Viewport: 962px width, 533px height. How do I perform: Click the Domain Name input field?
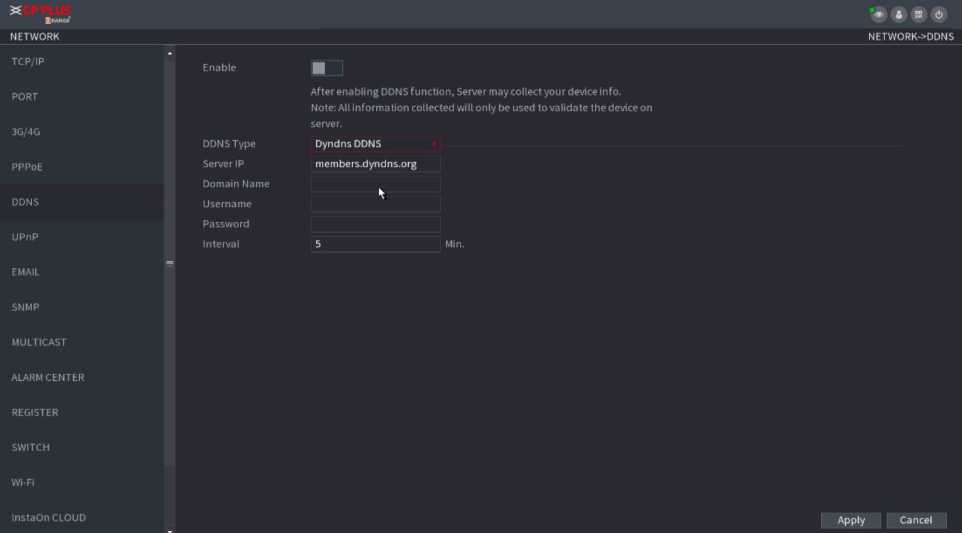(375, 184)
